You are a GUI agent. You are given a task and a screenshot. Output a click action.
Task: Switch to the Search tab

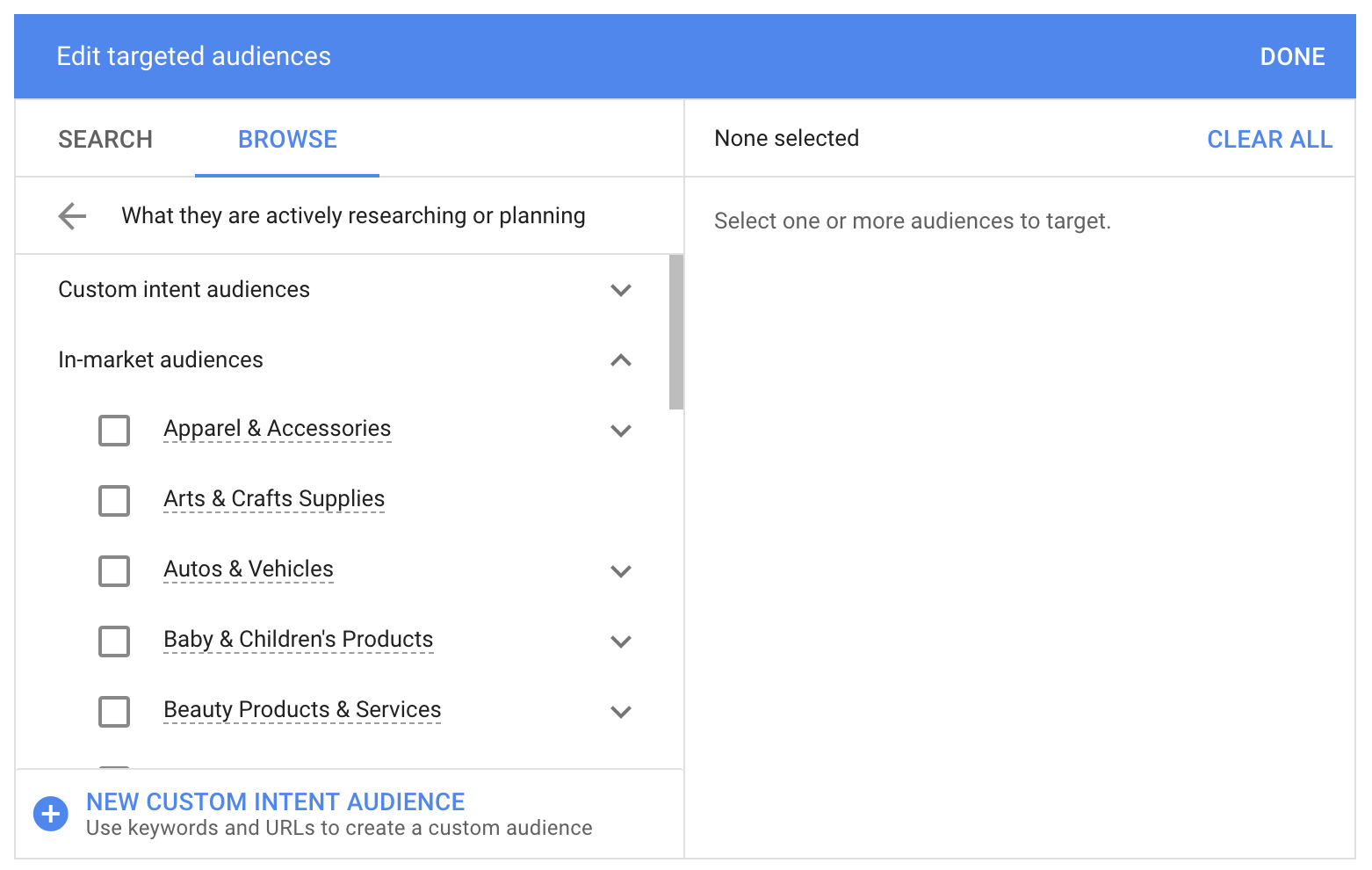[x=105, y=140]
